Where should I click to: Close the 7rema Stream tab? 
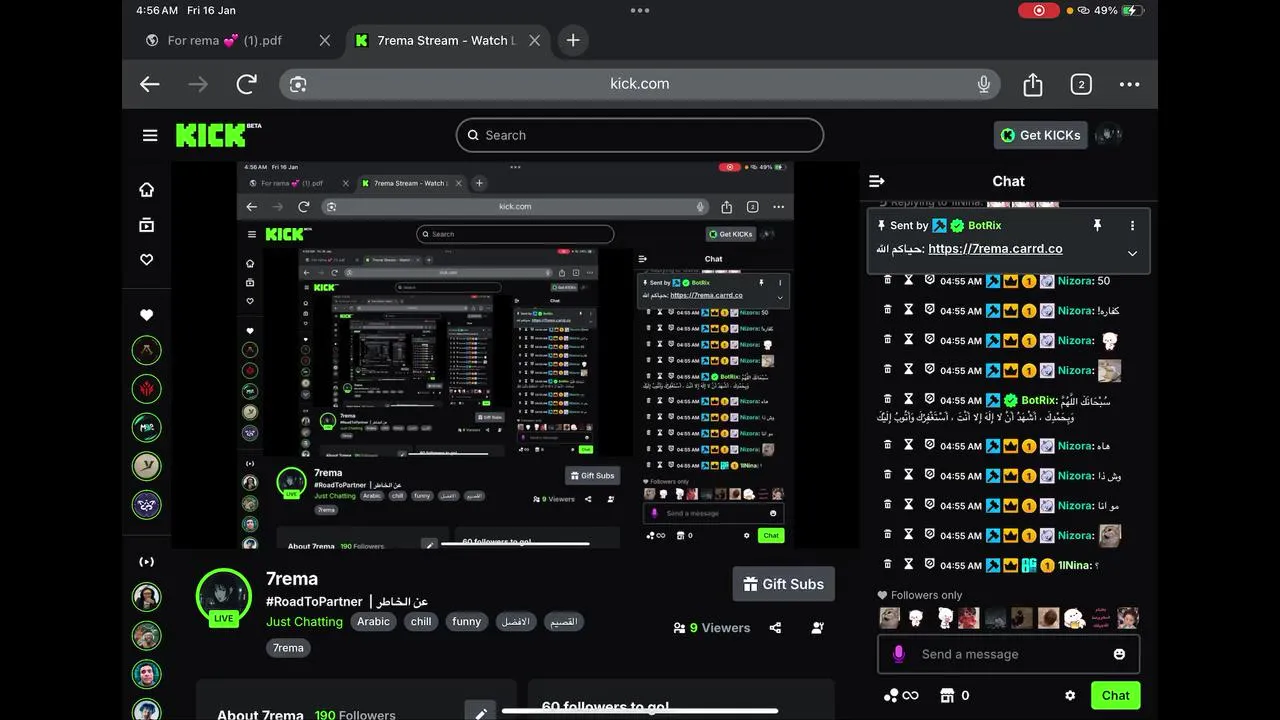pyautogui.click(x=534, y=40)
